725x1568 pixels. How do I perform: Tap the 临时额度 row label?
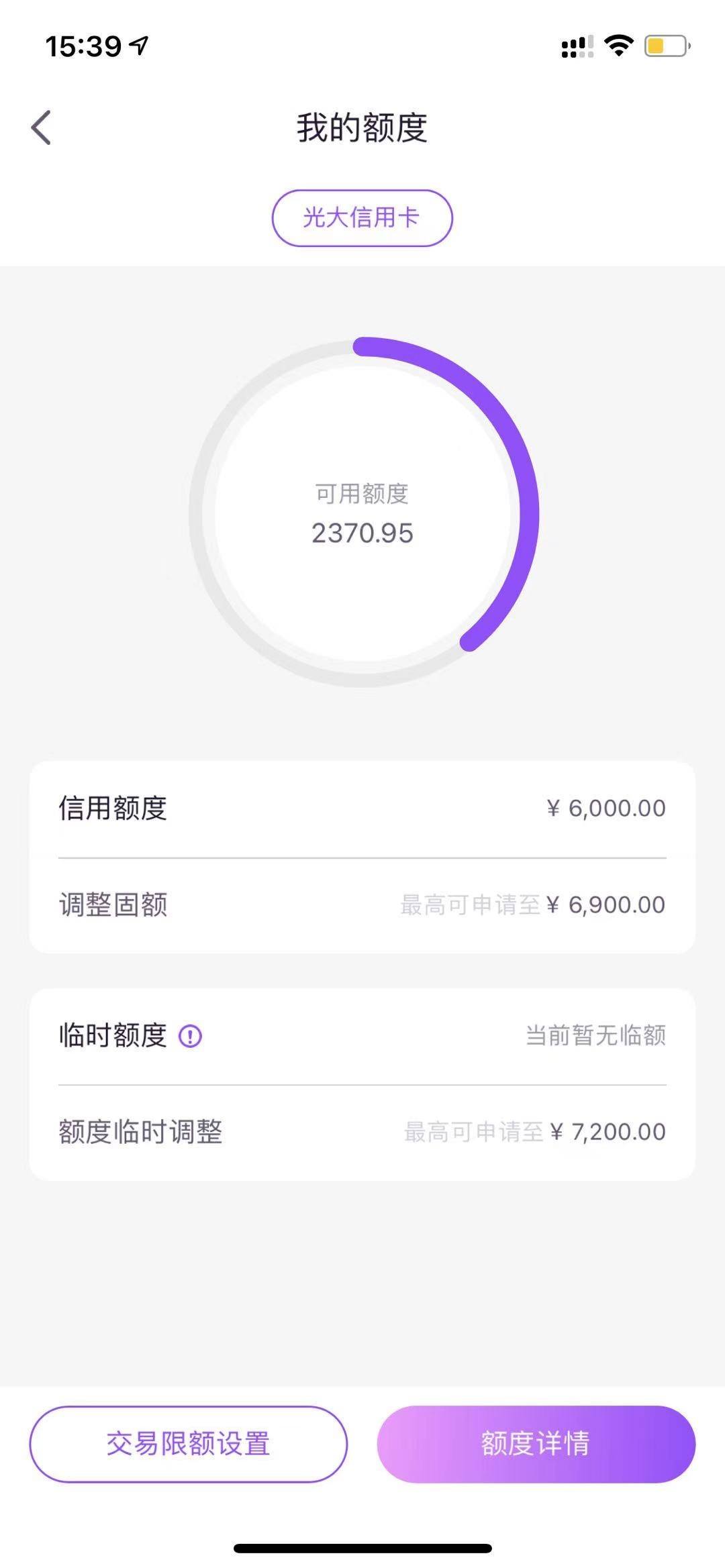(113, 1035)
